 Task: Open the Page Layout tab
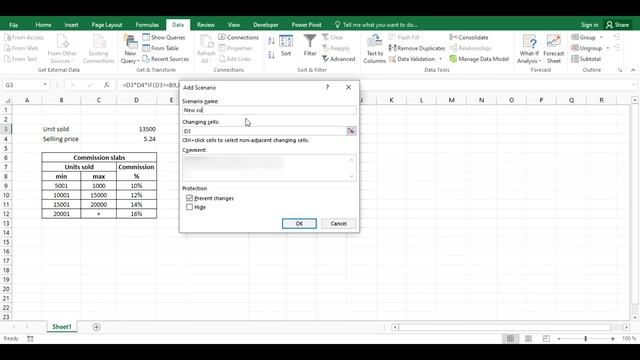[x=107, y=25]
